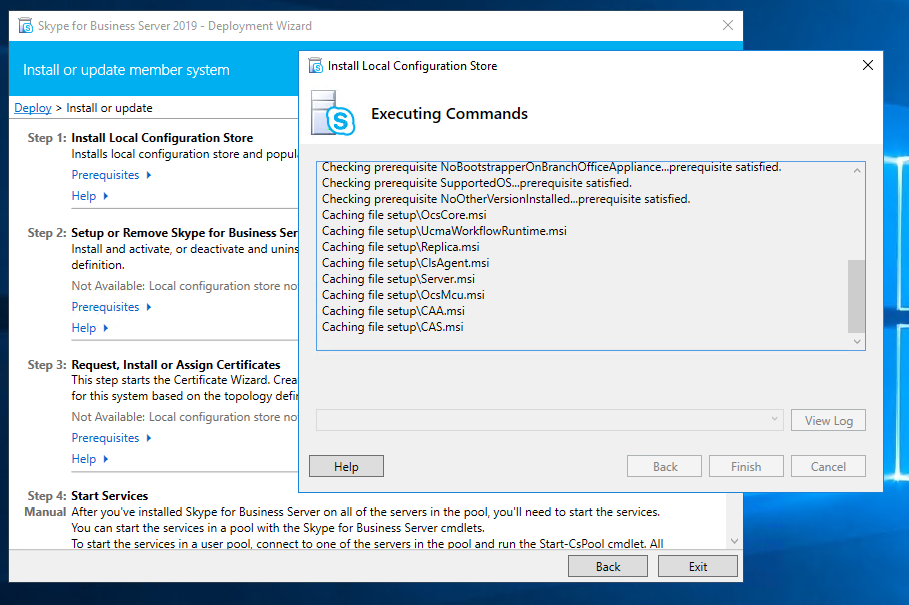Expand Prerequisites under Step 2
Viewport: 909px width, 605px height.
pos(111,307)
